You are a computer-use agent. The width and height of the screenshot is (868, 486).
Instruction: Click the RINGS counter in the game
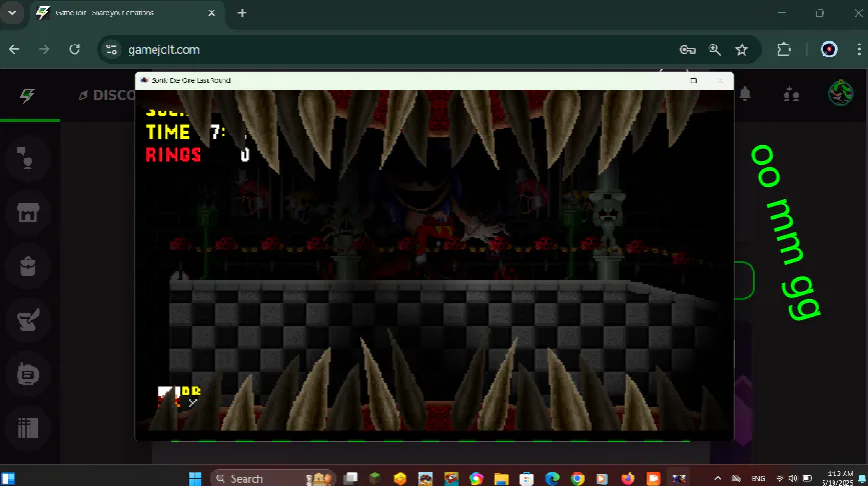point(197,154)
